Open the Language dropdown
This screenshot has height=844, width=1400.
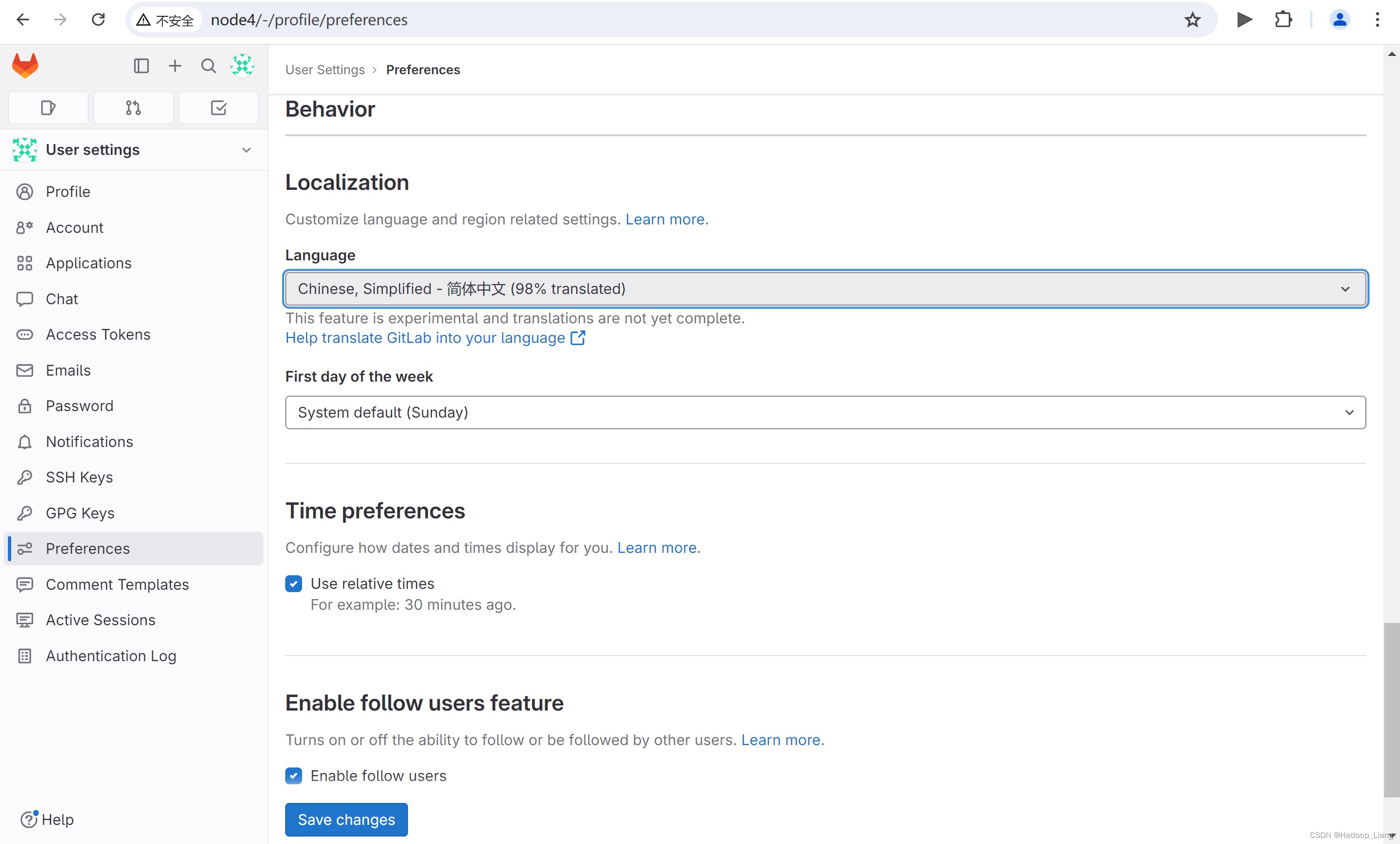tap(825, 288)
